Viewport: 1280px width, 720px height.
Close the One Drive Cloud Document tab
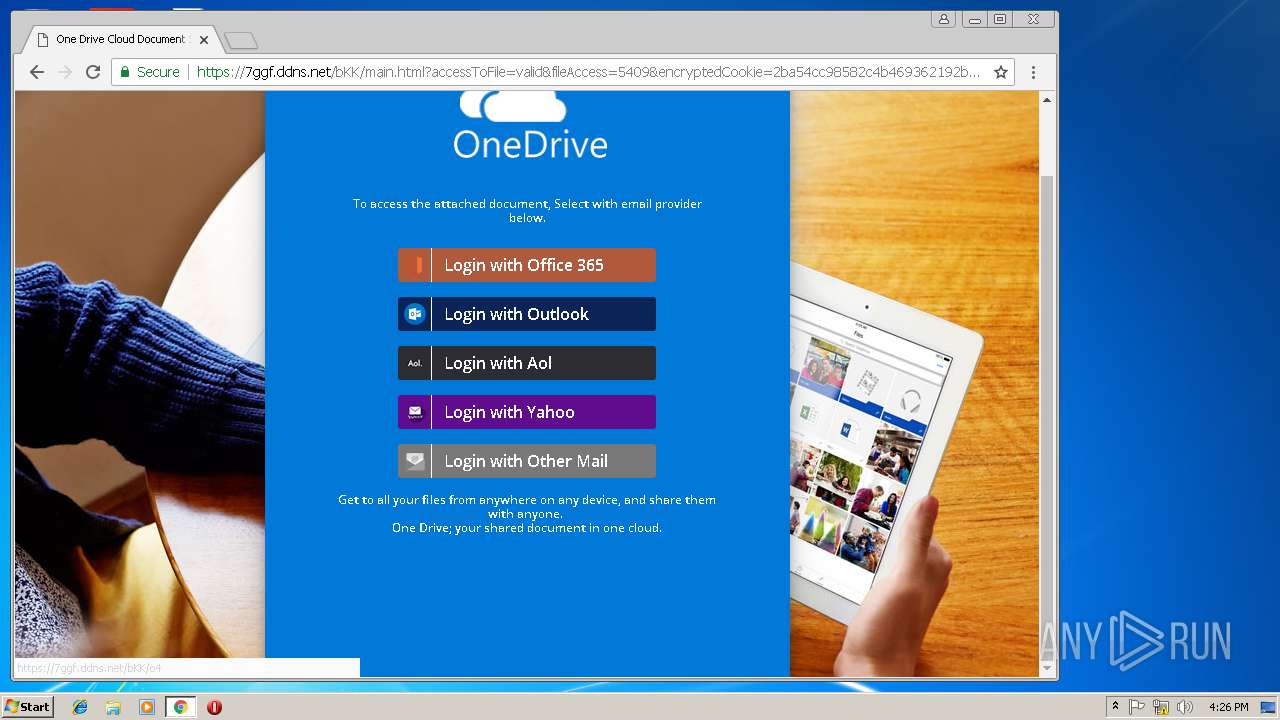tap(204, 40)
